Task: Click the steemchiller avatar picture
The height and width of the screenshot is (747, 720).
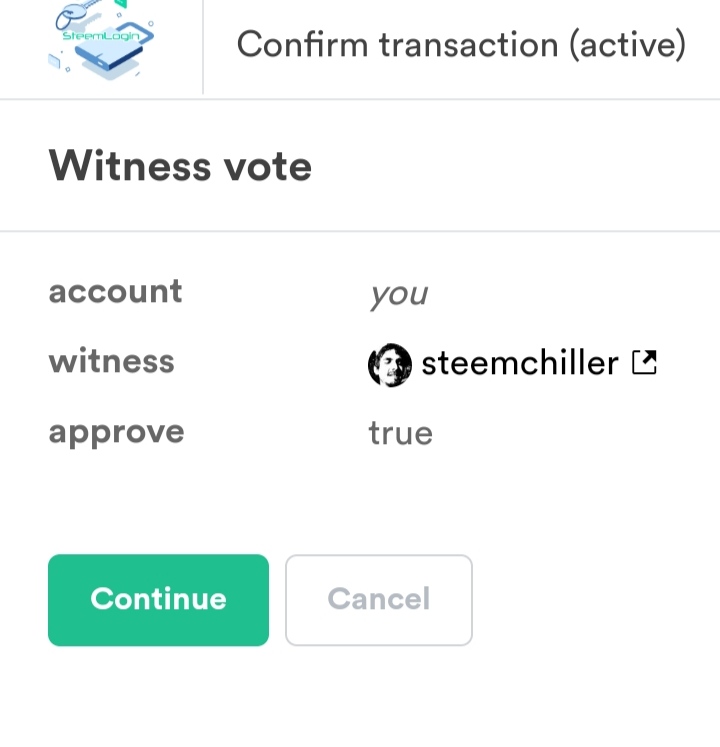Action: 389,365
